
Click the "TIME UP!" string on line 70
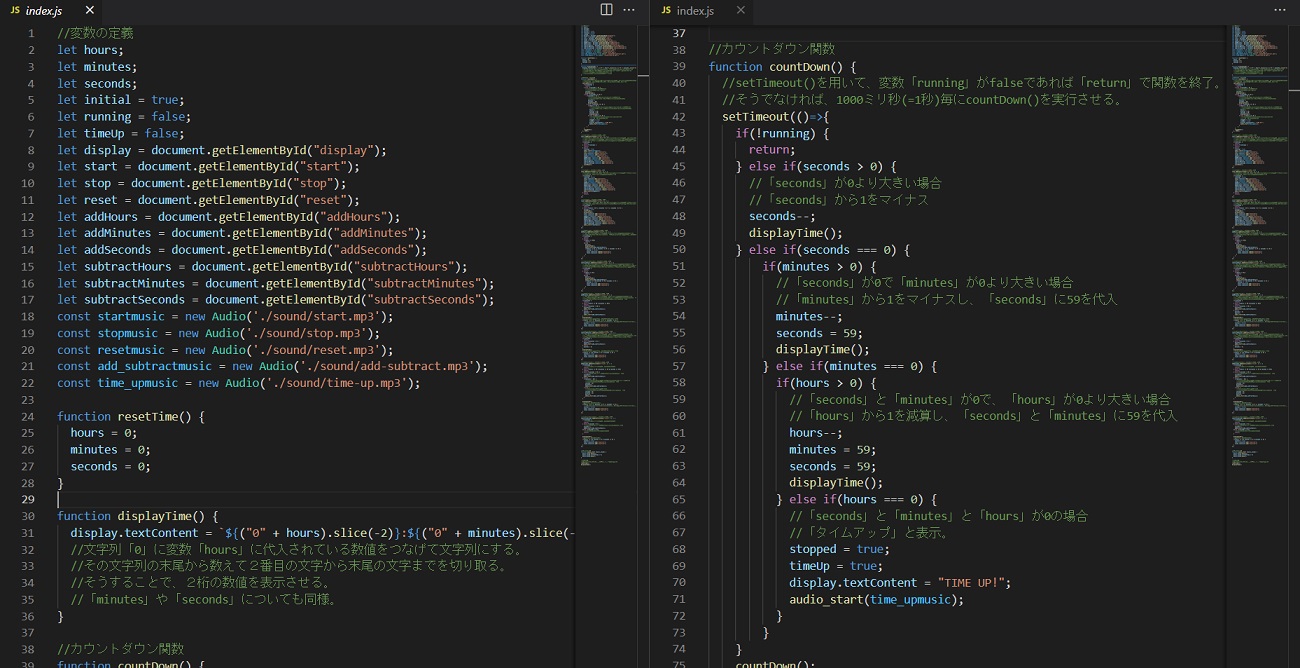pos(973,583)
